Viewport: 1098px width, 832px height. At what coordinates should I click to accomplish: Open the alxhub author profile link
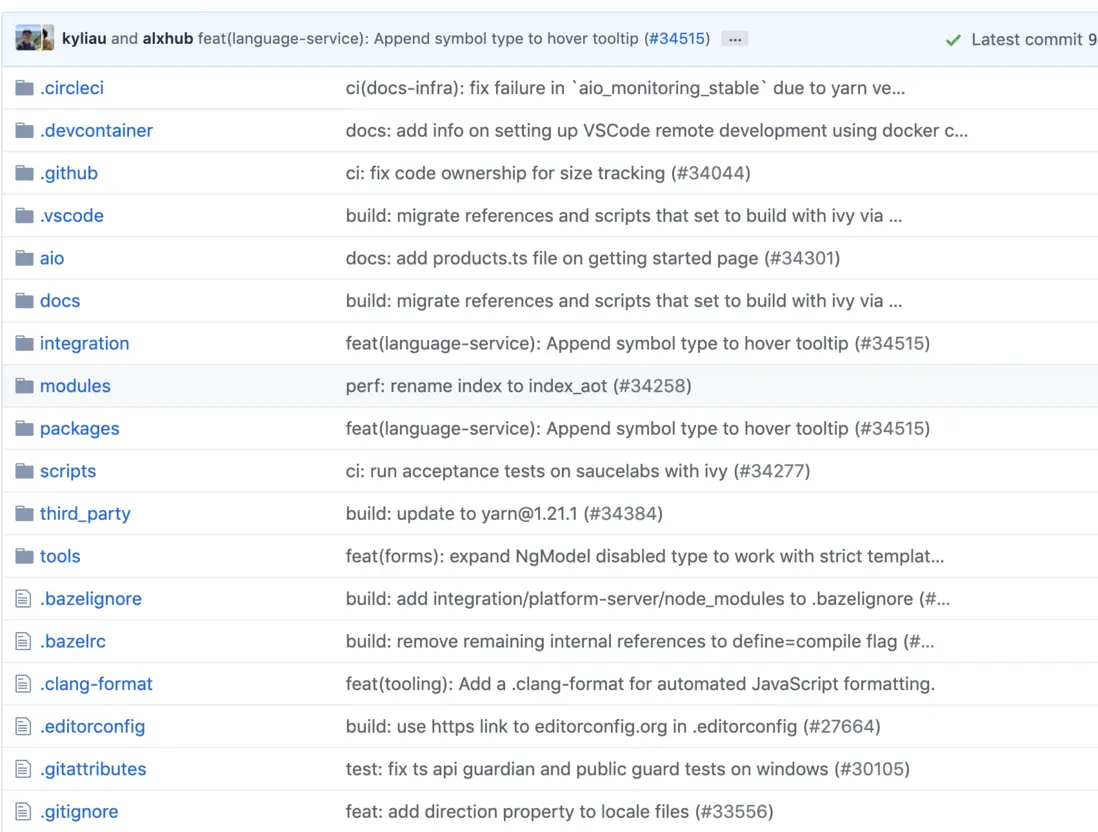coord(168,39)
